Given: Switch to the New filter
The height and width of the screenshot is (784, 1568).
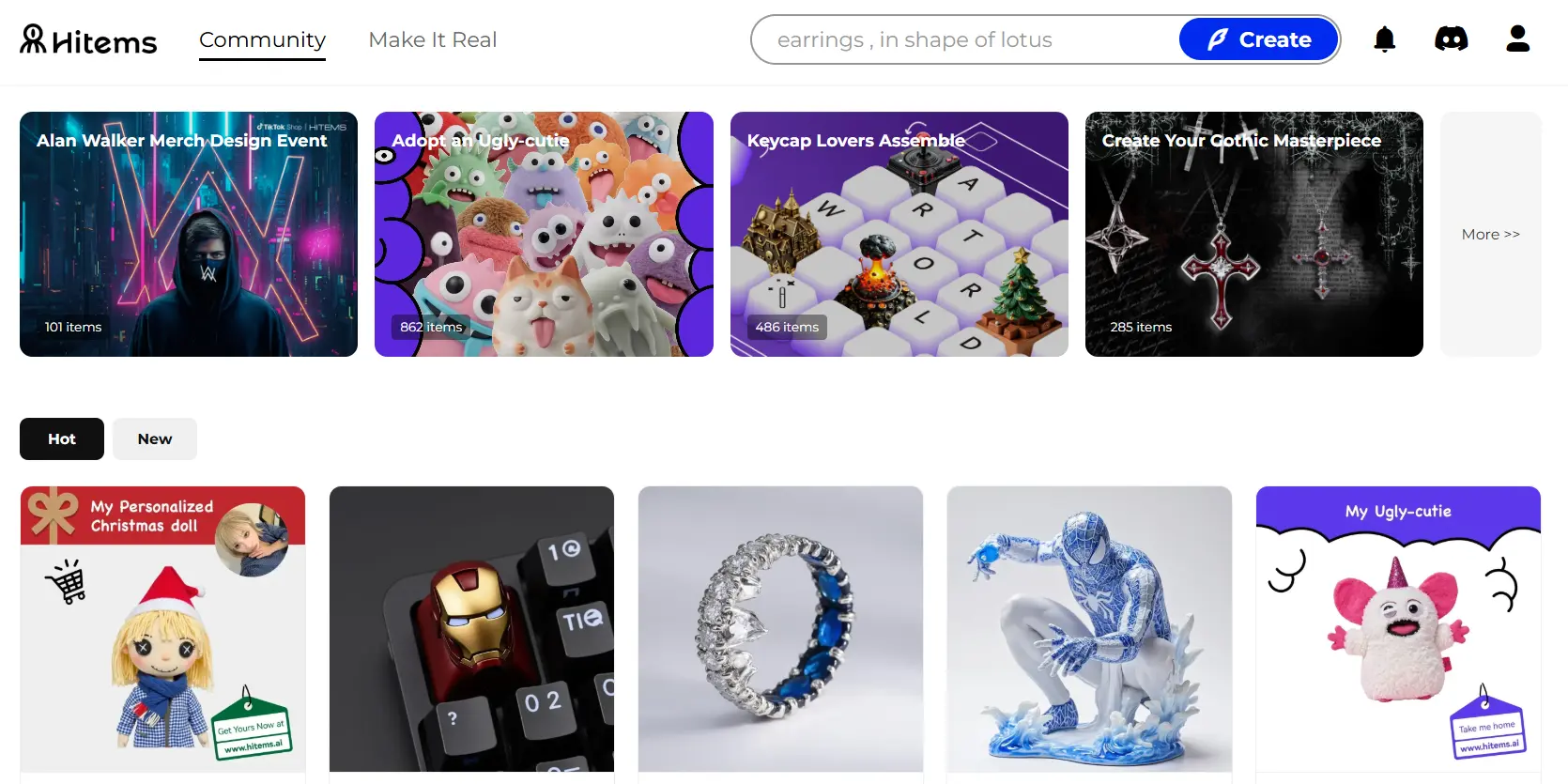Looking at the screenshot, I should pyautogui.click(x=155, y=438).
